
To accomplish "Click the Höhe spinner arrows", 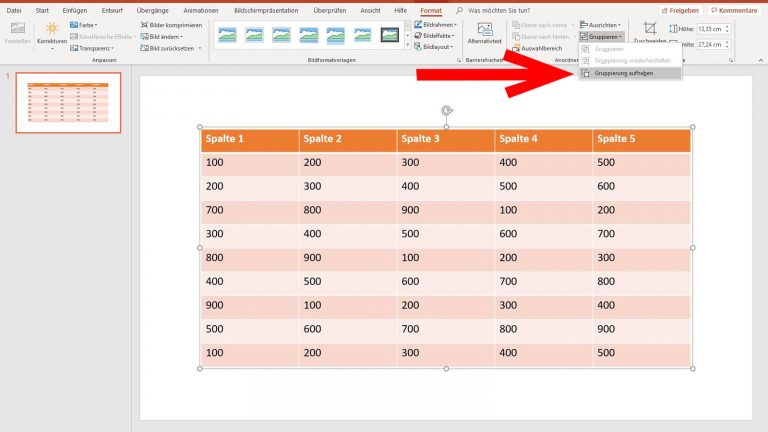I will (x=727, y=29).
